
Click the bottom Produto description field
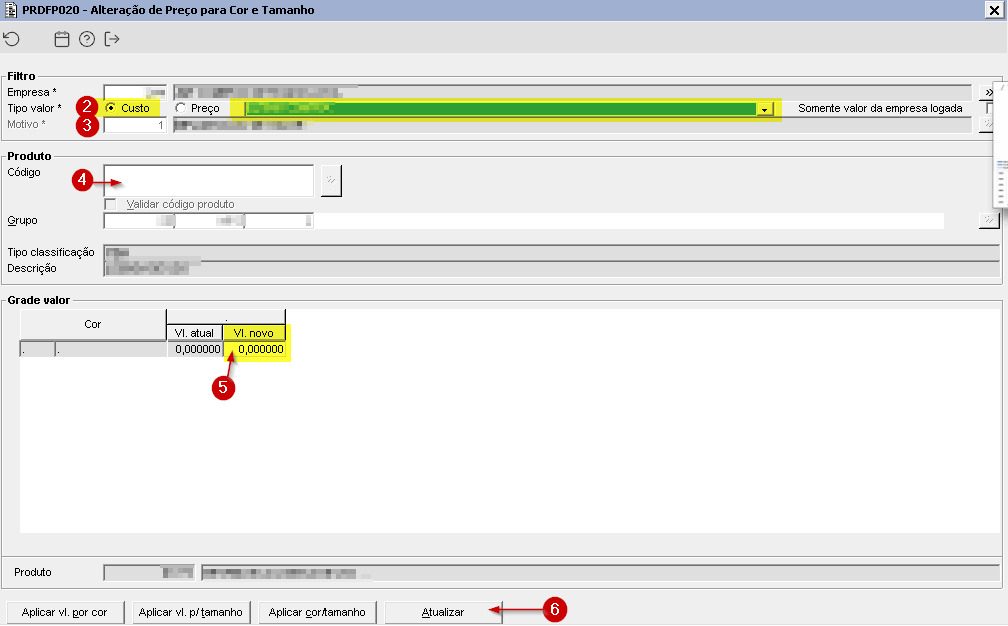pos(600,573)
